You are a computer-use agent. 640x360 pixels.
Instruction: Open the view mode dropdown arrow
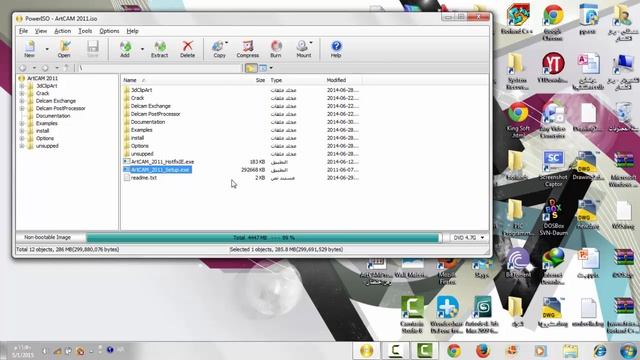click(x=271, y=68)
